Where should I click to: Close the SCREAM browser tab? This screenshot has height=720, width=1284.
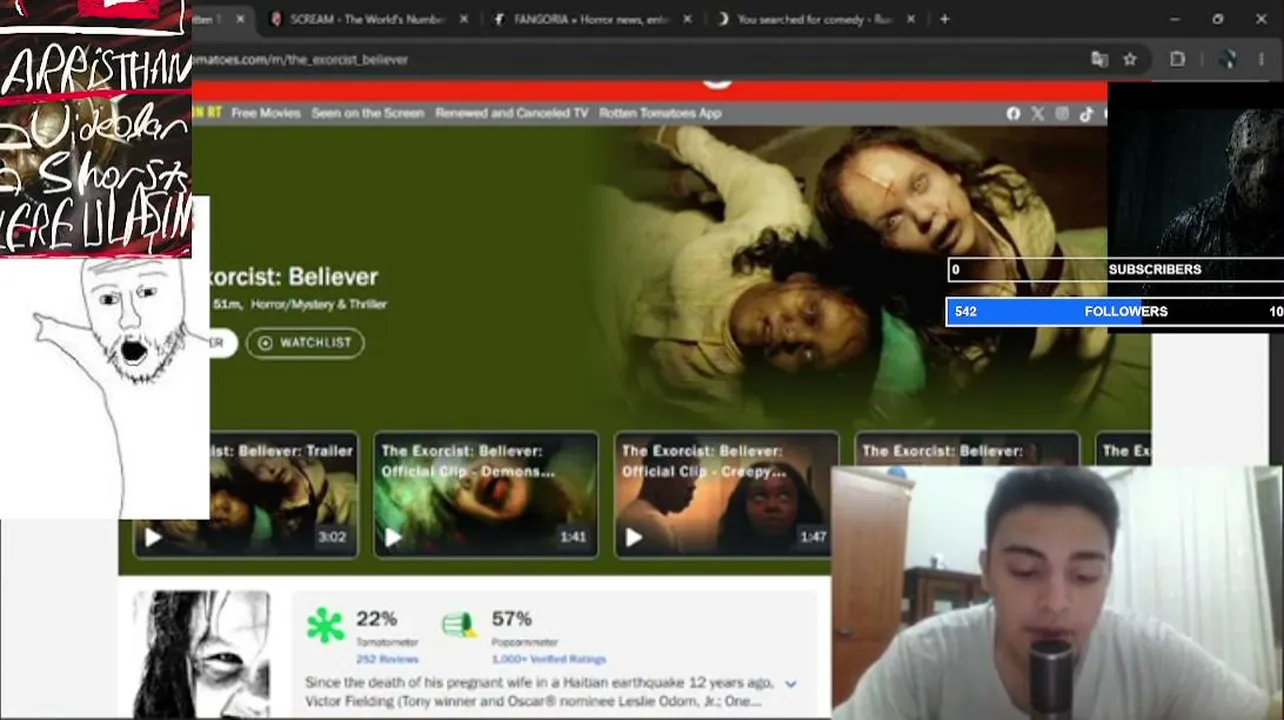click(466, 19)
